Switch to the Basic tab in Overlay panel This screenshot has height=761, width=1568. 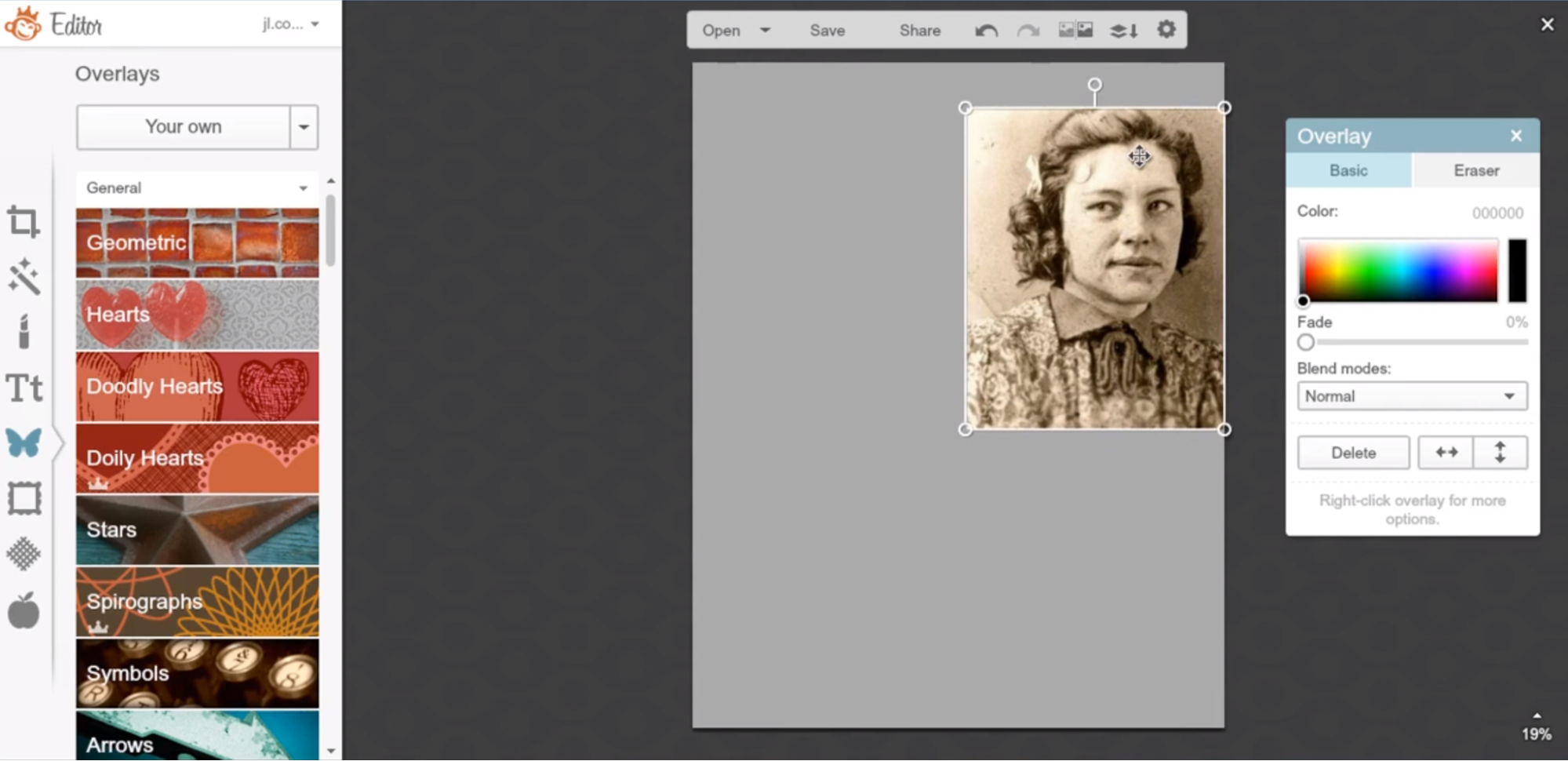tap(1348, 170)
